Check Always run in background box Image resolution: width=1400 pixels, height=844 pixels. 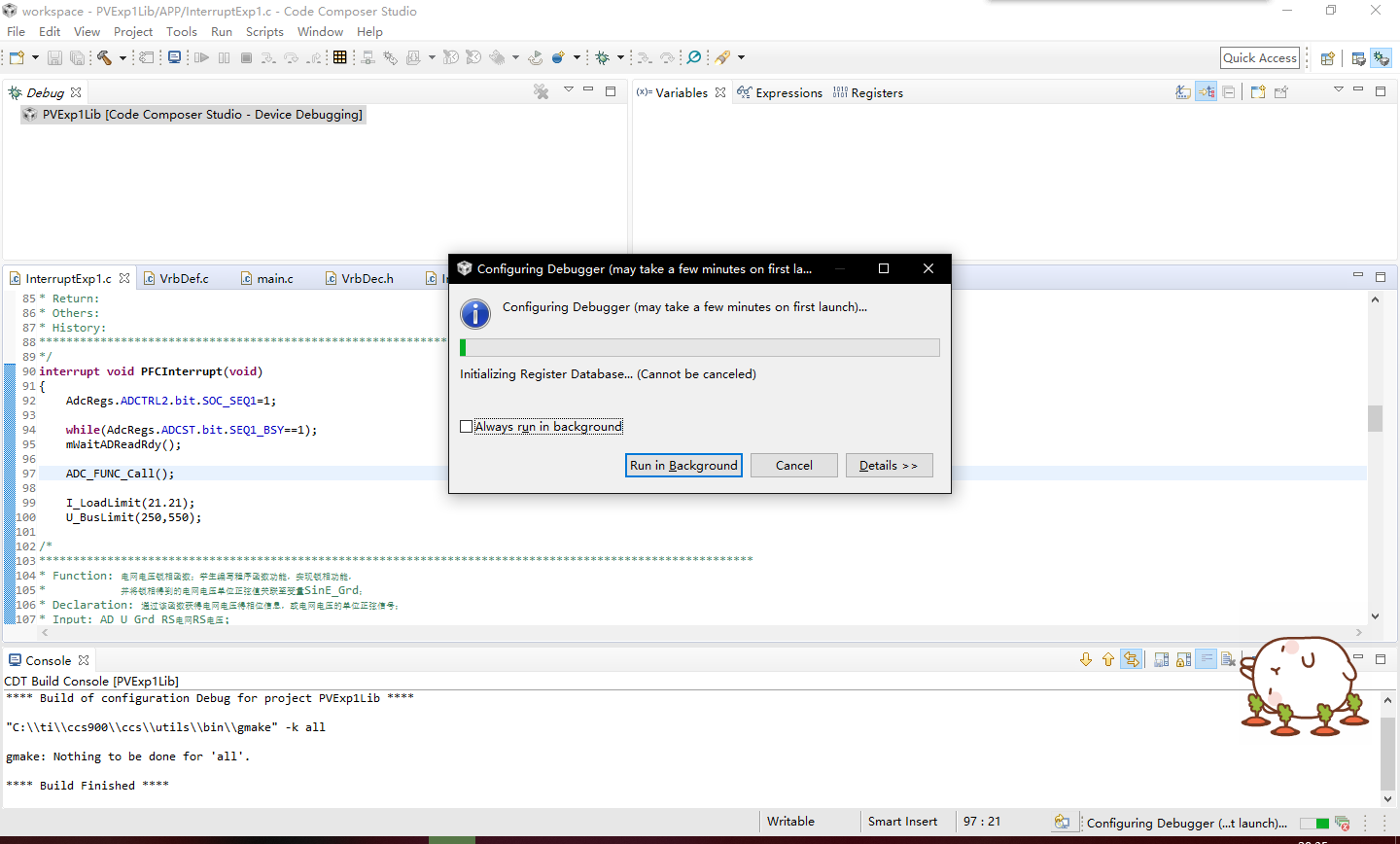[x=467, y=426]
